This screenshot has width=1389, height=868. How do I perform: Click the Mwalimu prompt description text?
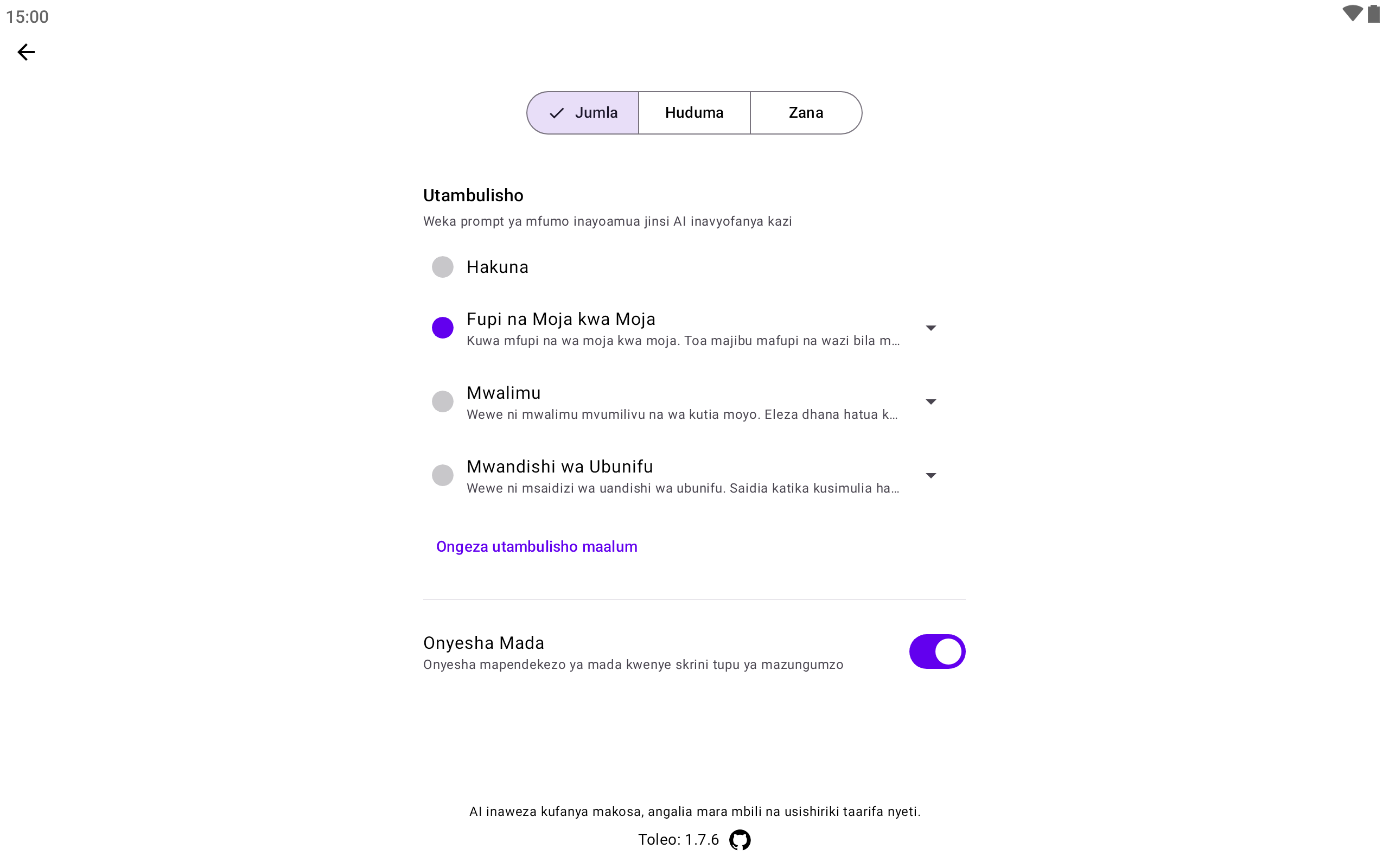click(x=682, y=414)
